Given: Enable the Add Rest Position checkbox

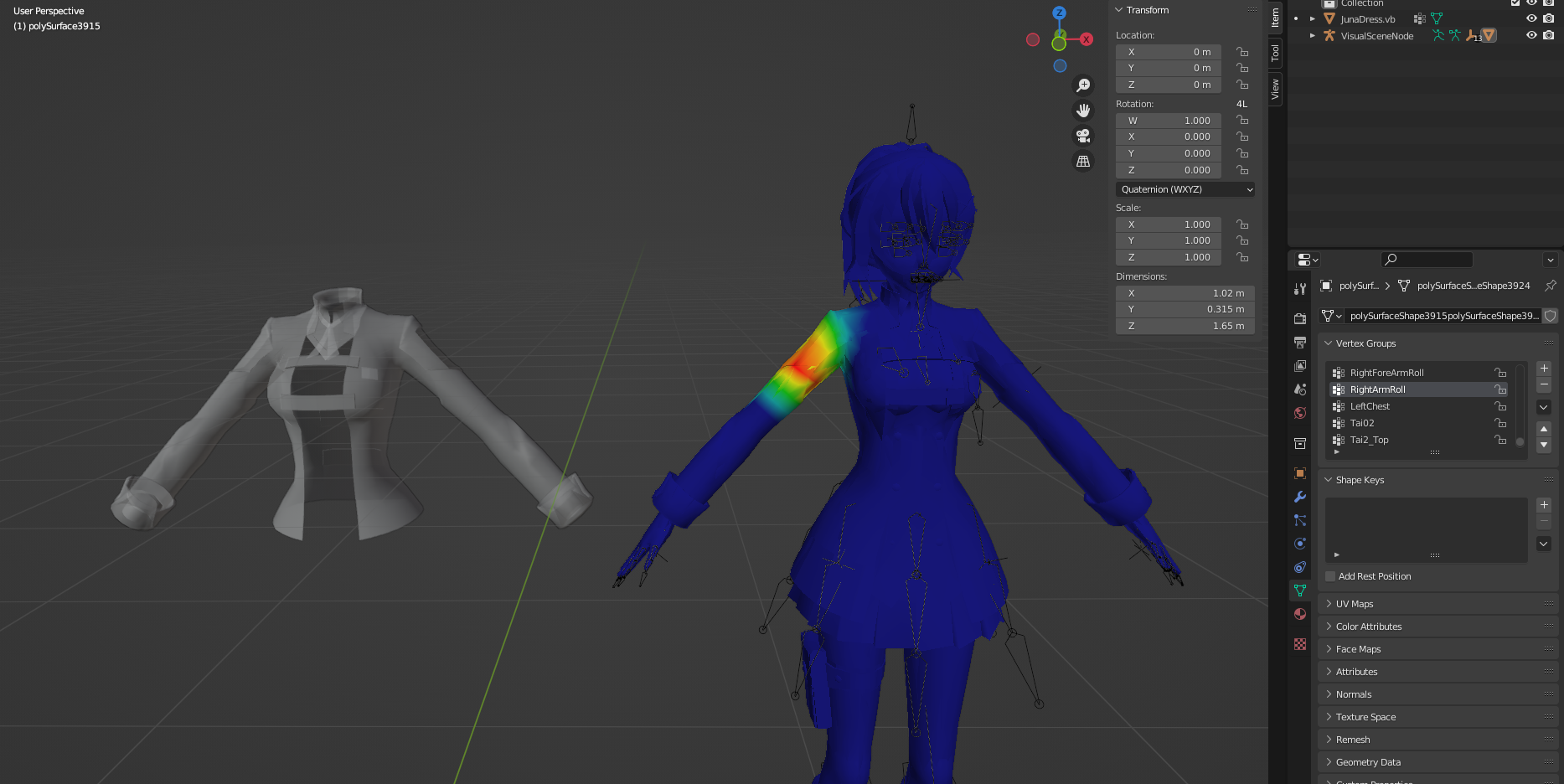Looking at the screenshot, I should (1330, 576).
